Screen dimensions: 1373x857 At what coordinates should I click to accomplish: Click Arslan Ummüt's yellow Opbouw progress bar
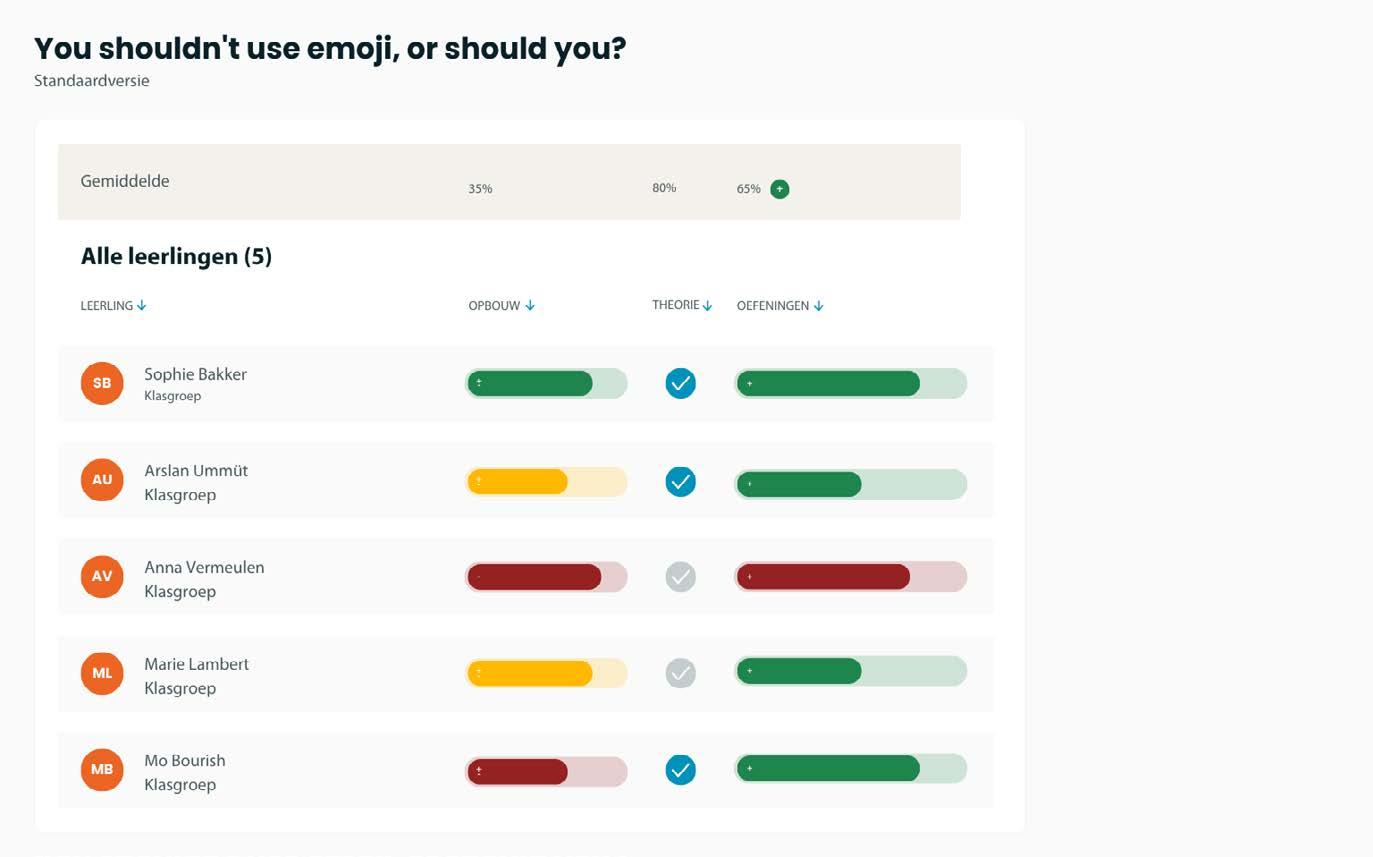[x=545, y=481]
